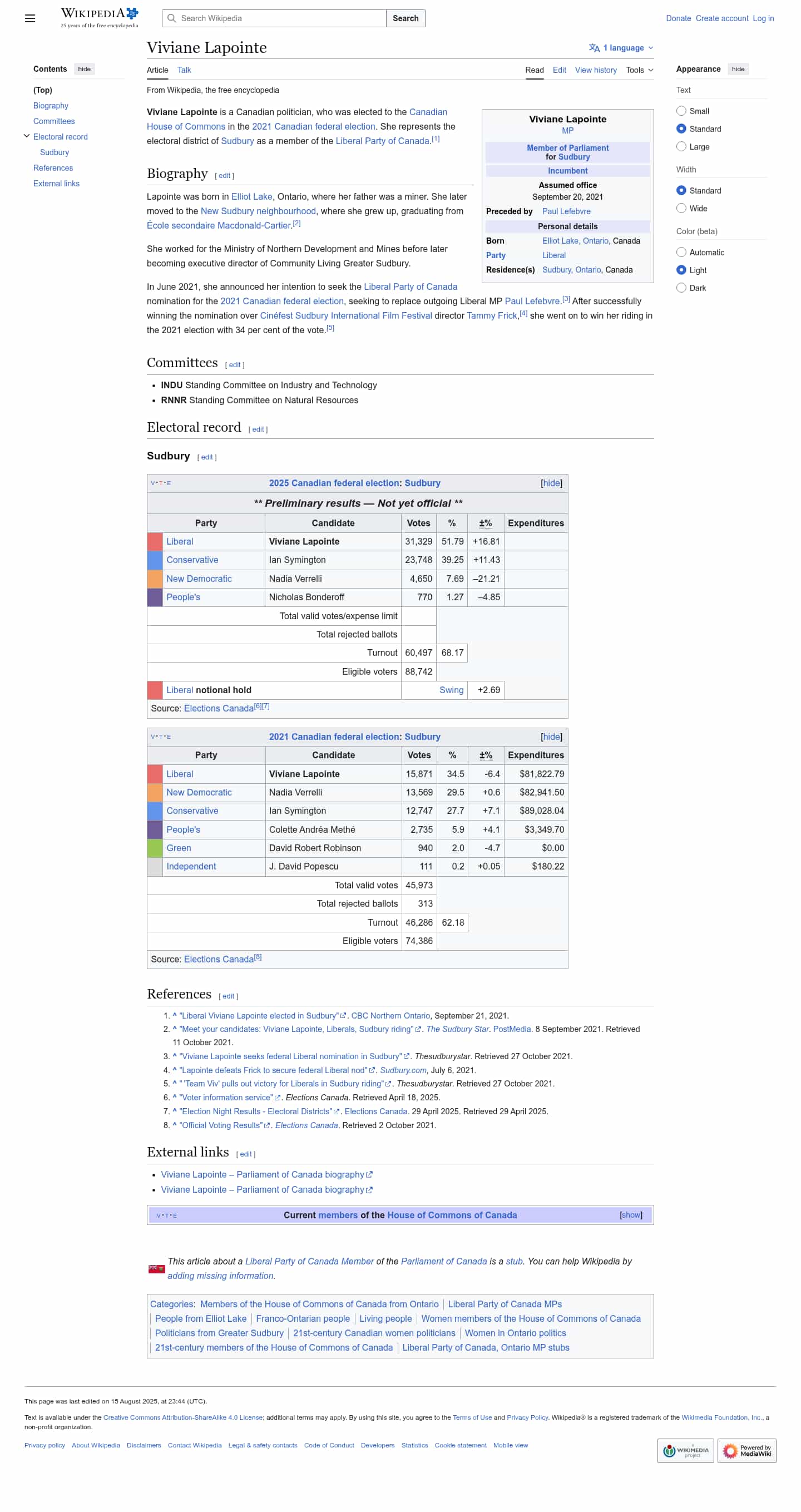Hide the 2025 federal election table
Image resolution: width=801 pixels, height=1512 pixels.
pos(551,483)
